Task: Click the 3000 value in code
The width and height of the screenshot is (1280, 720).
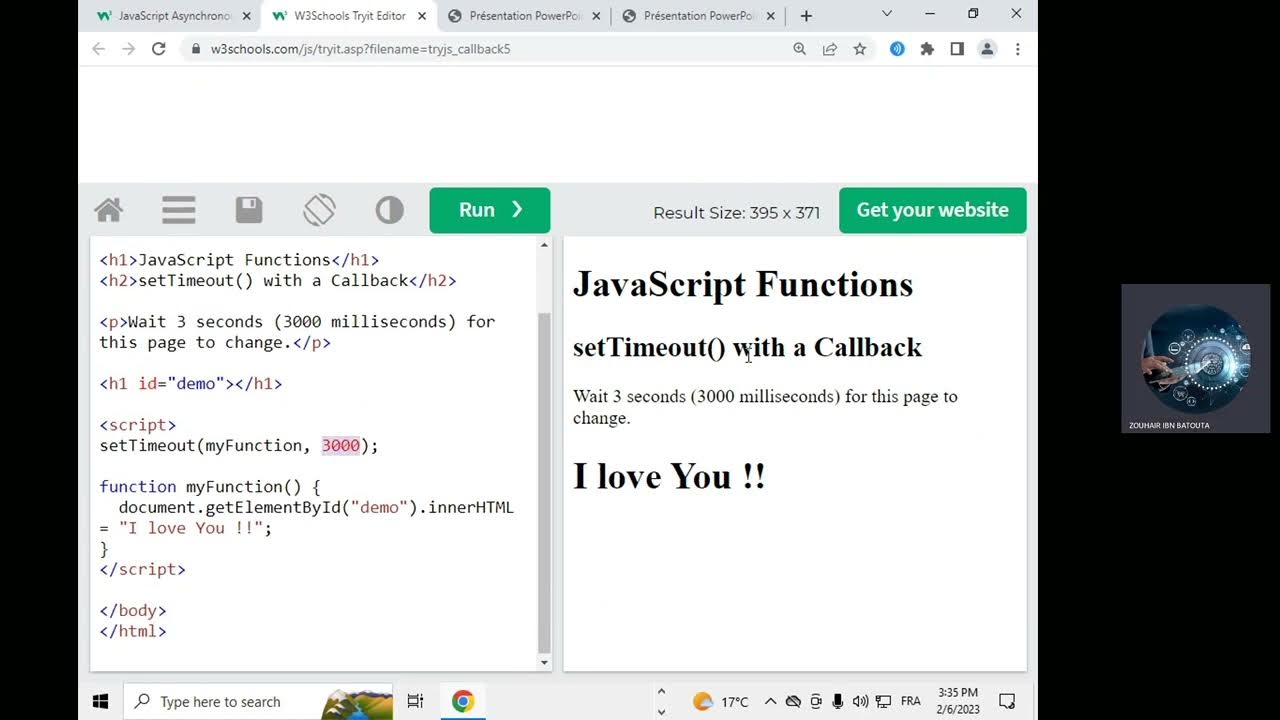Action: [x=340, y=446]
